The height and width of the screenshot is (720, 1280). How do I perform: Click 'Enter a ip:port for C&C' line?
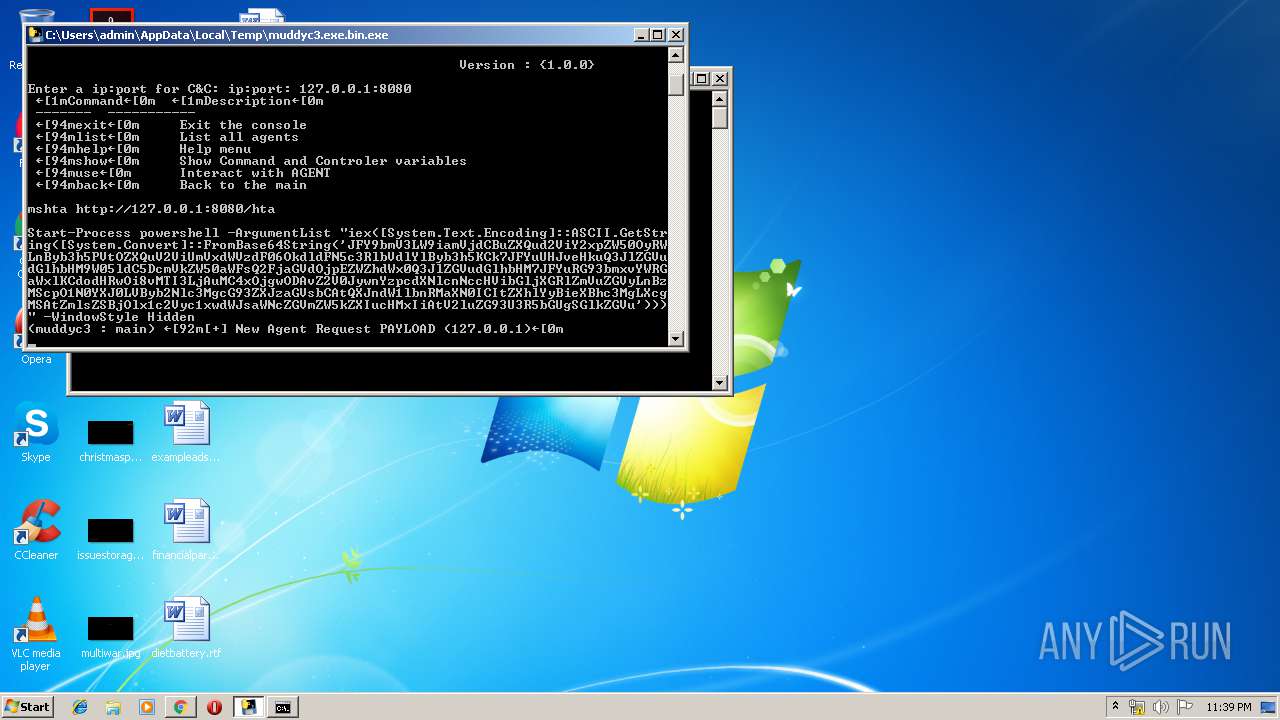(x=219, y=89)
